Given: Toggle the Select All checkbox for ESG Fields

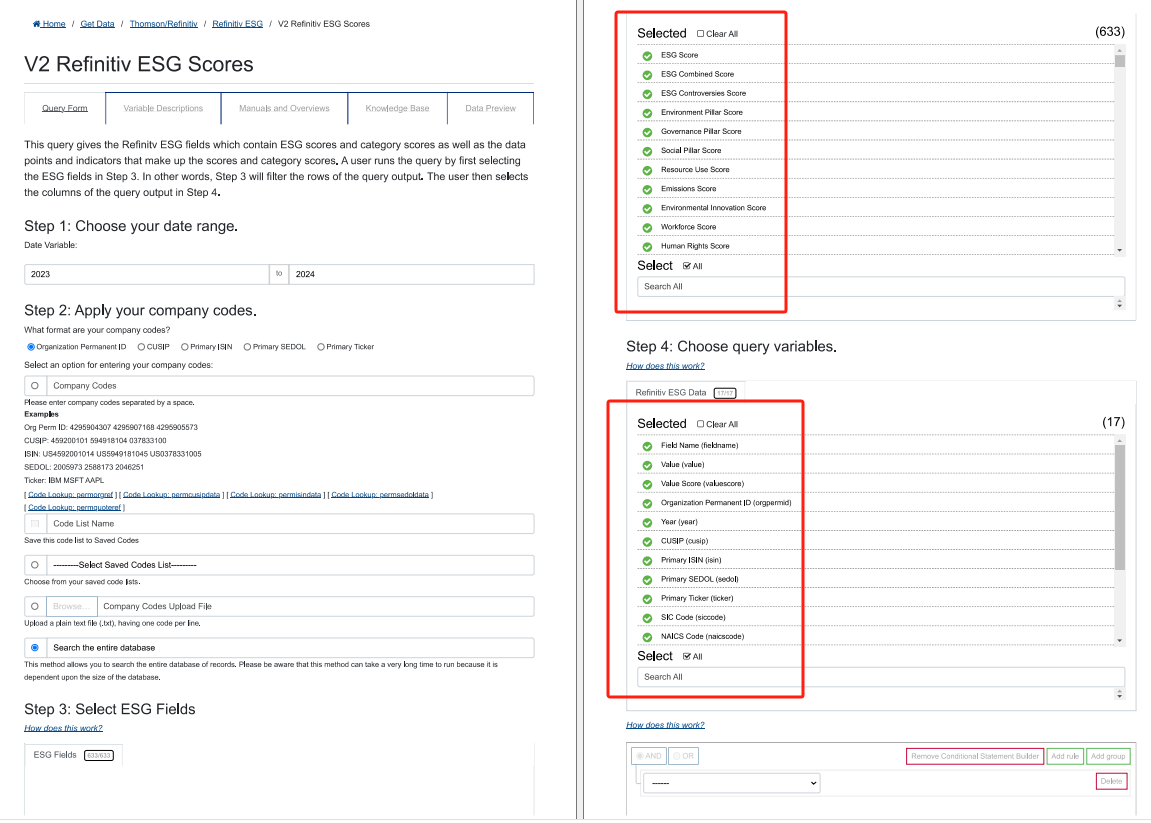Looking at the screenshot, I should pos(686,266).
